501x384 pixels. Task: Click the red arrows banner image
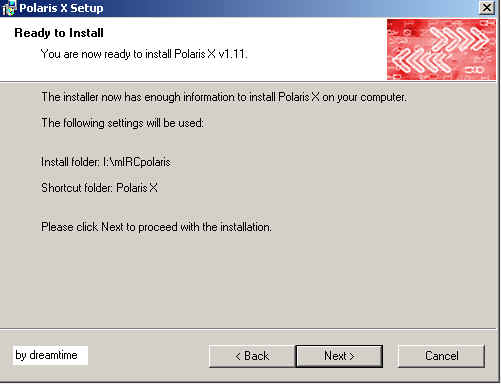tap(441, 49)
